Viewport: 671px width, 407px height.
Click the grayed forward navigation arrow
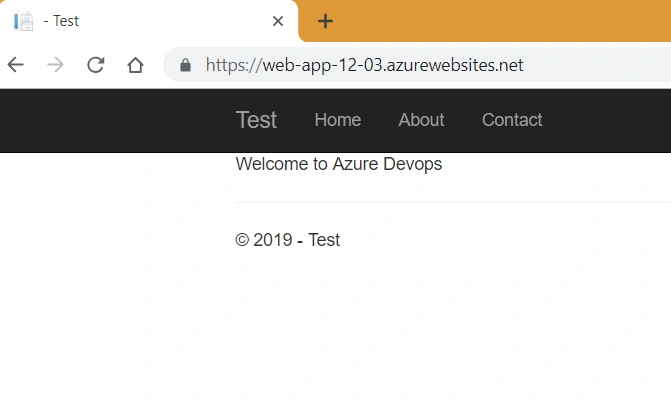pos(56,65)
